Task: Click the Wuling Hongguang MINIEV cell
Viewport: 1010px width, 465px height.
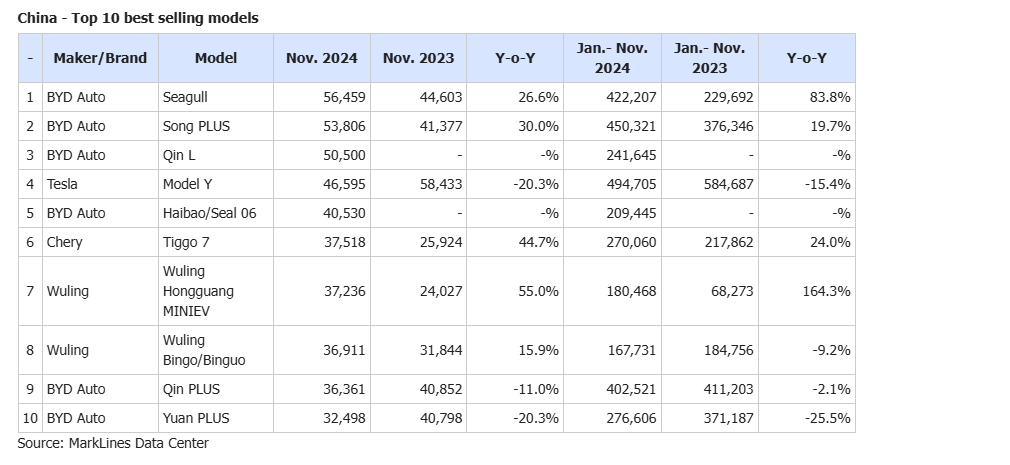Action: pyautogui.click(x=196, y=290)
